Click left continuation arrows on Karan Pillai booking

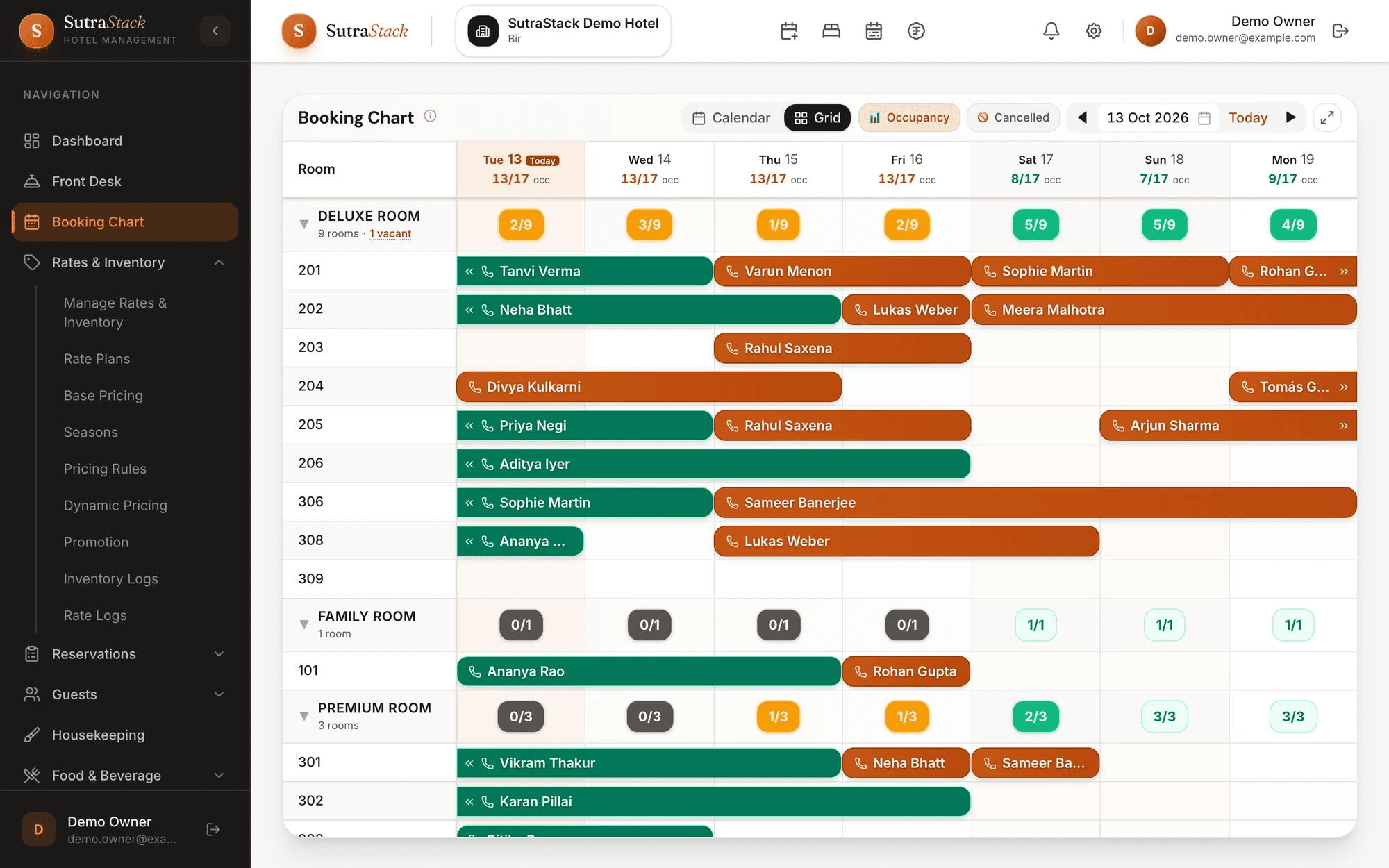click(469, 801)
